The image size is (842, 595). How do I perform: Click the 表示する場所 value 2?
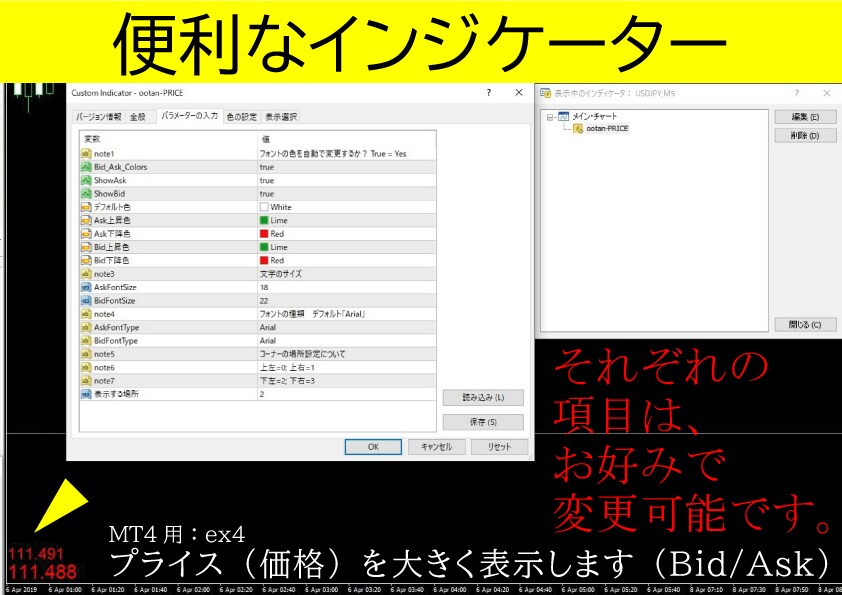[262, 394]
